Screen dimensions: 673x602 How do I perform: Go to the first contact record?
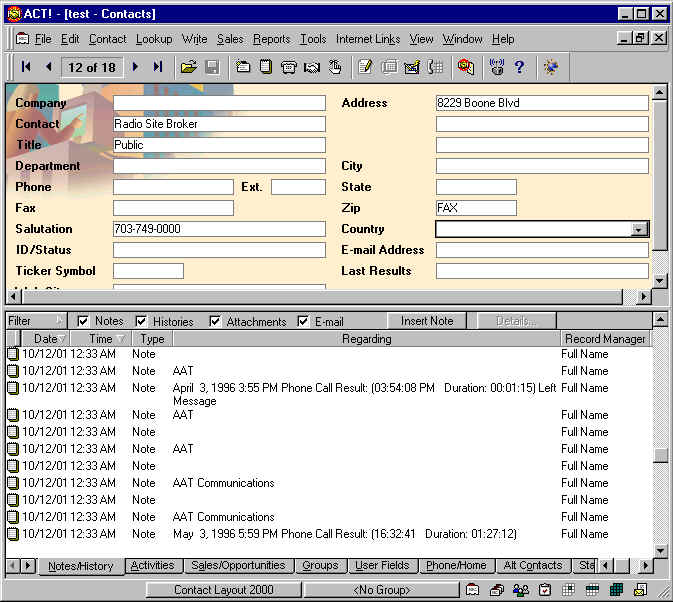26,67
